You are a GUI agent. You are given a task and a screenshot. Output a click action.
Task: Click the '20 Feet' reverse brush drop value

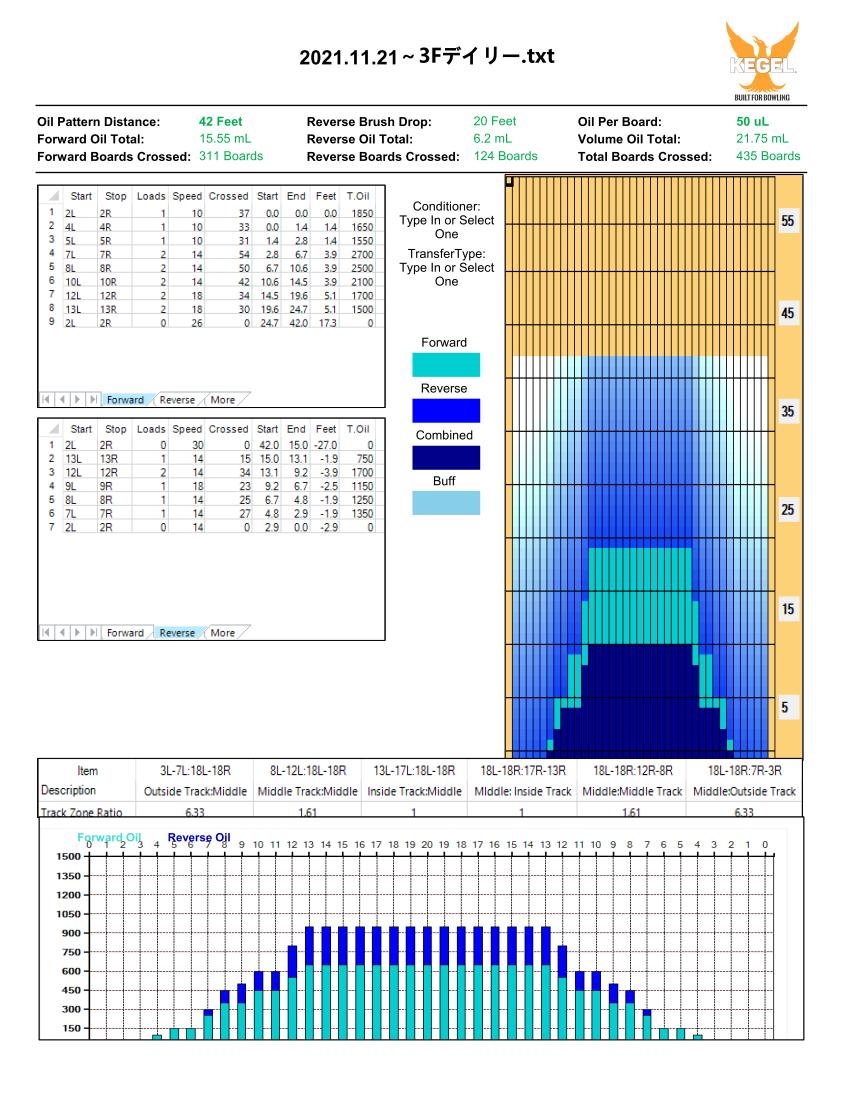[494, 121]
